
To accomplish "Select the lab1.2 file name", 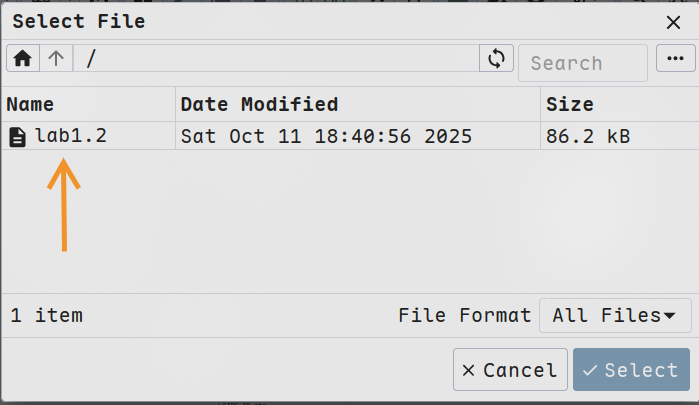I will coord(71,136).
